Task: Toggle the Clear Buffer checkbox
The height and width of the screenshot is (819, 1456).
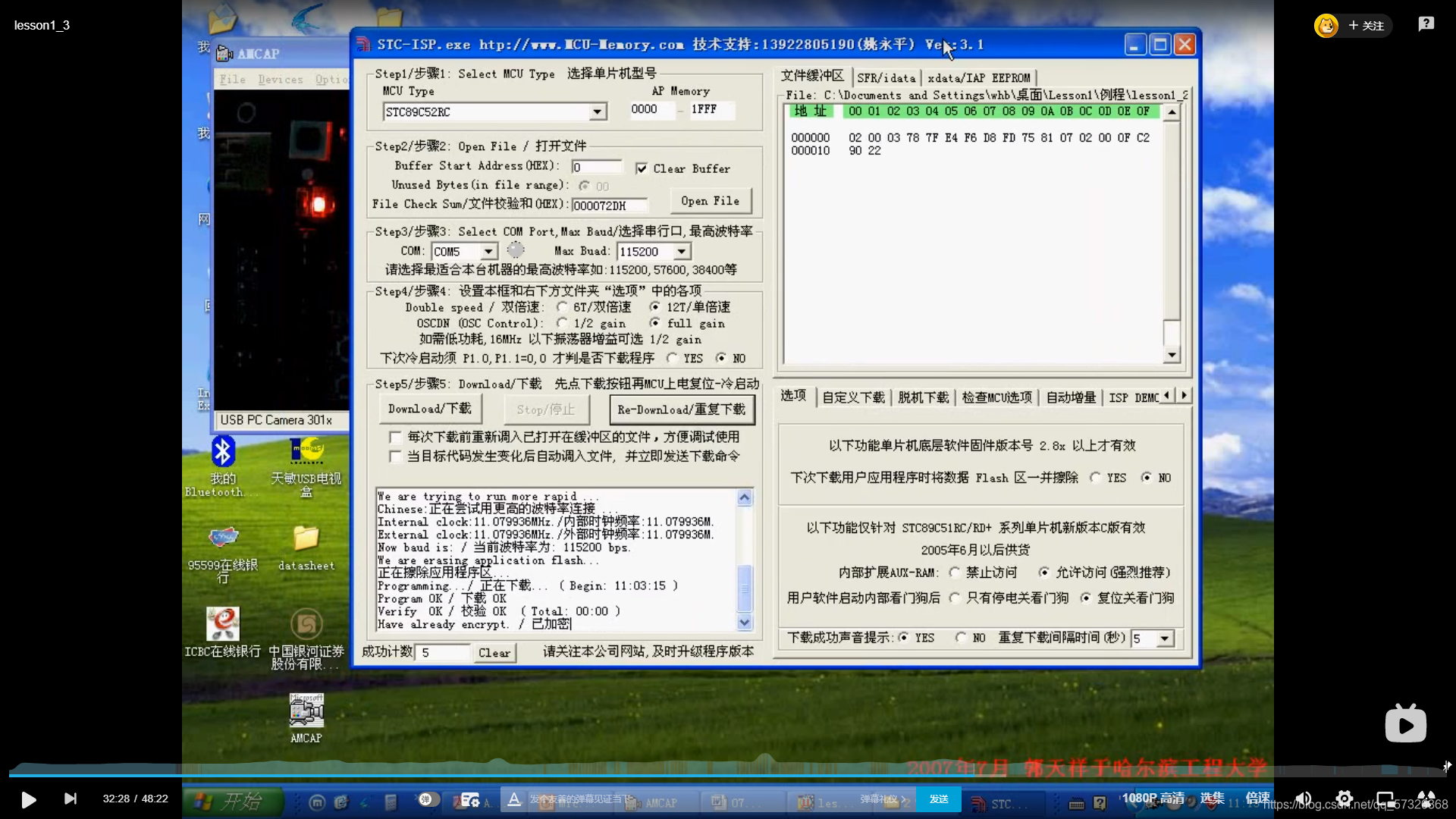Action: (x=642, y=168)
